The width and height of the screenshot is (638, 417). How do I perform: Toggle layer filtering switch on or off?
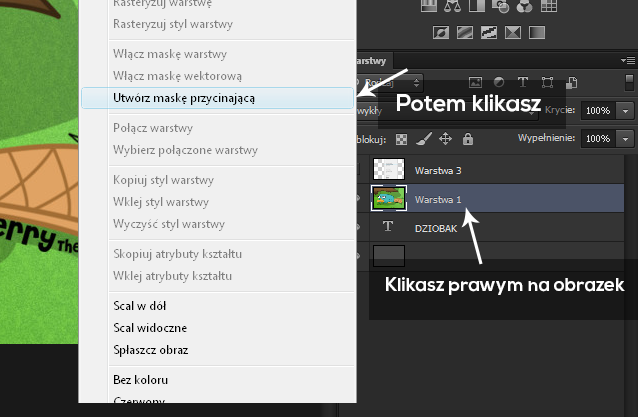629,83
